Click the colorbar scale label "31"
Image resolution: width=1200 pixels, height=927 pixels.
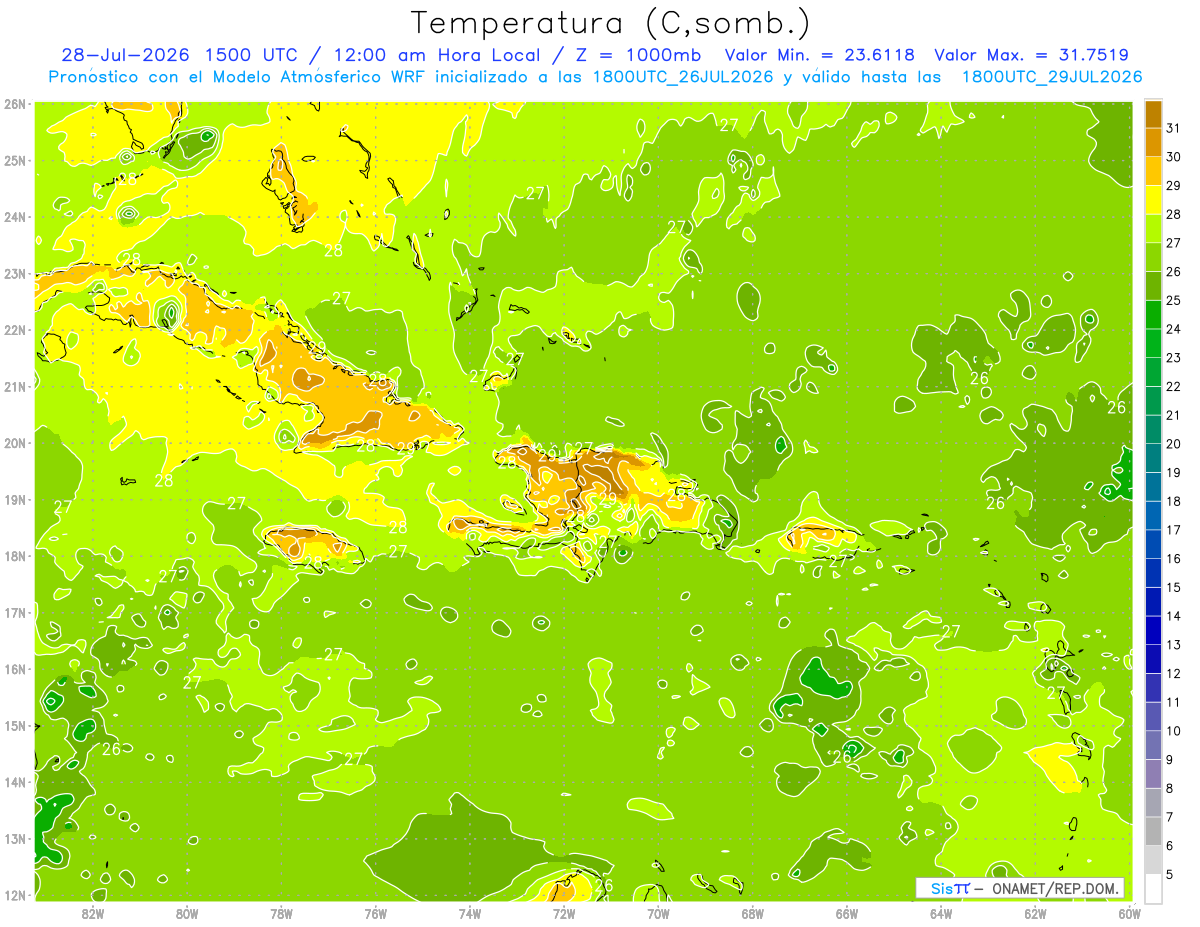[1174, 128]
